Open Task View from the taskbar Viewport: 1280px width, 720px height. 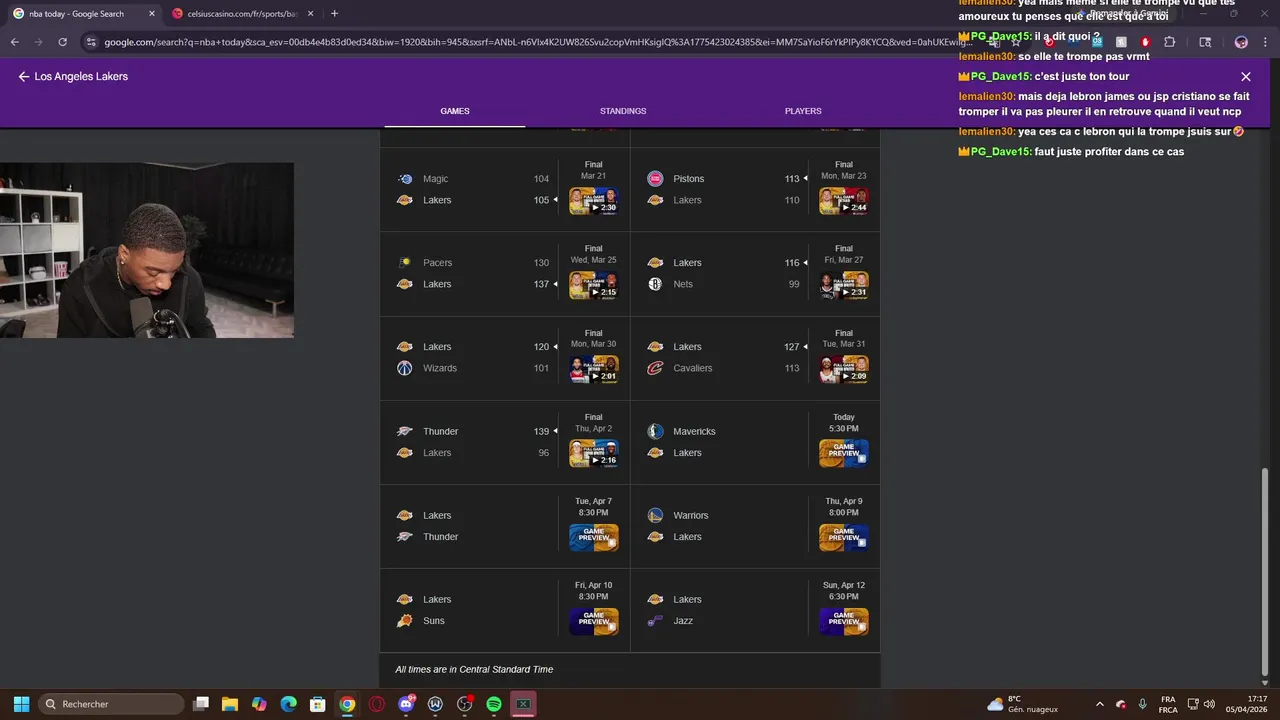201,704
